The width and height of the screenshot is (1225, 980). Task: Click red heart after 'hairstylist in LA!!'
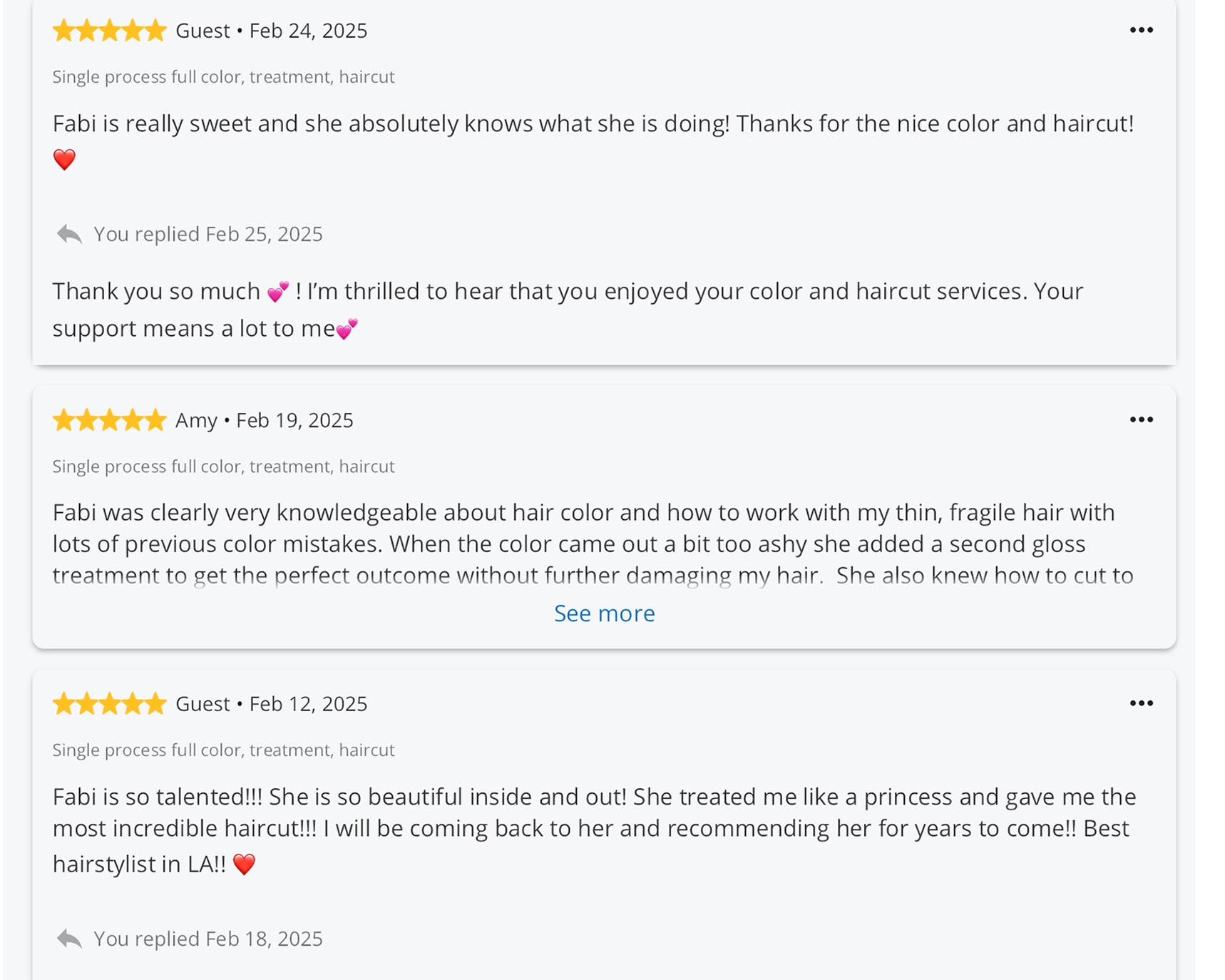click(244, 864)
